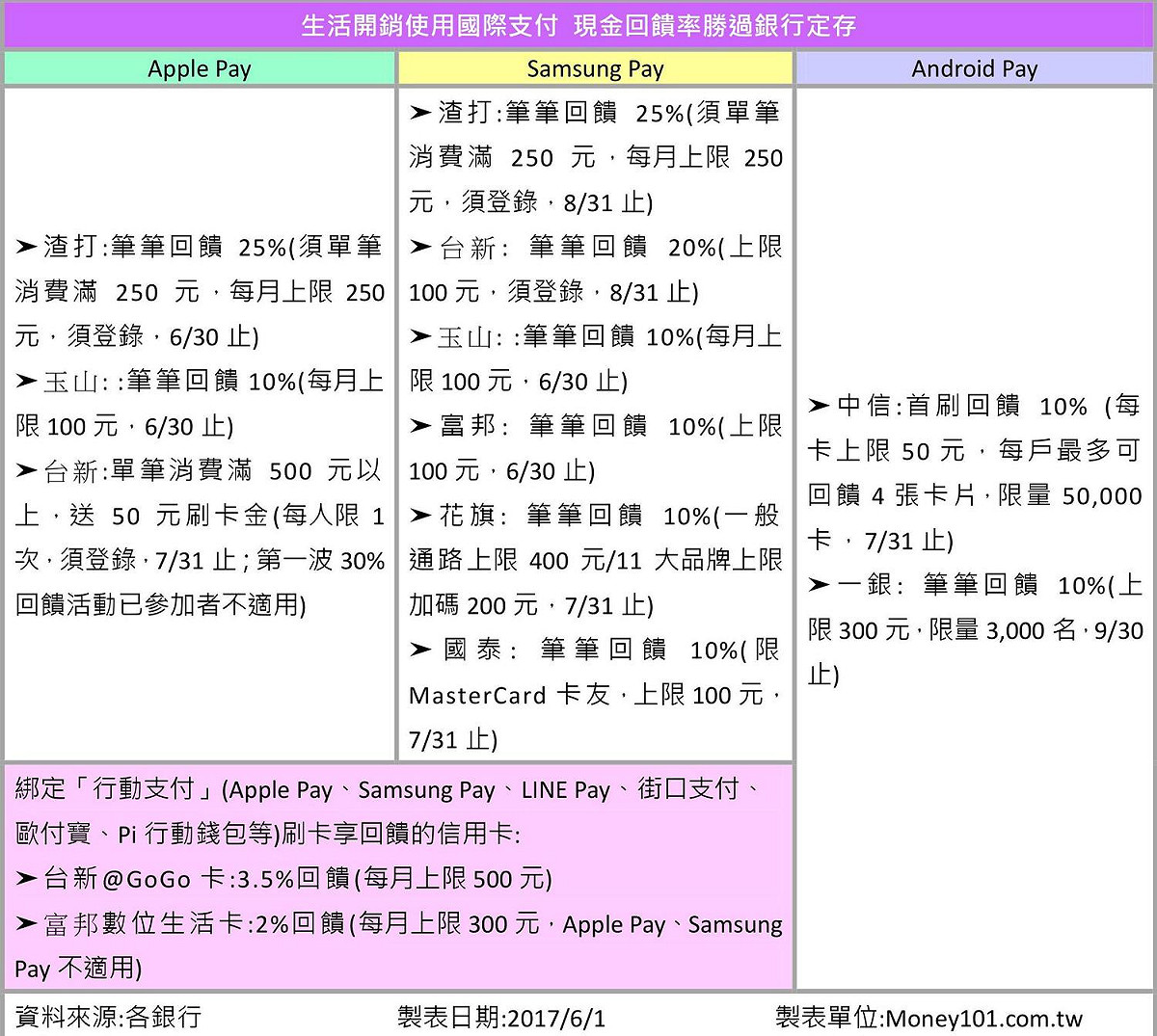
Task: Click the purple title "生活開銷使用國際支付"
Action: [x=429, y=26]
